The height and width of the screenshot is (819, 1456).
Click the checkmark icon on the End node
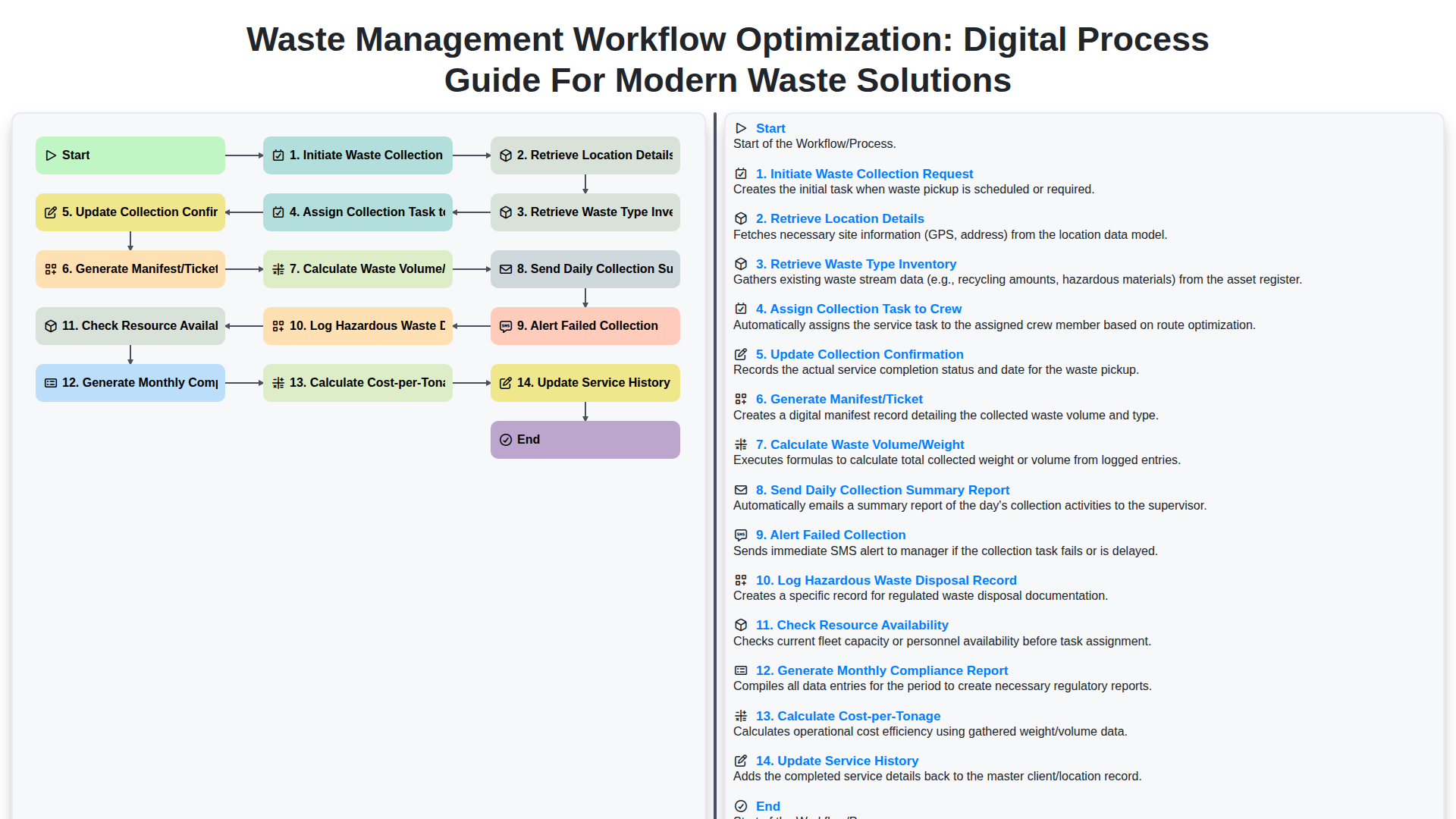click(505, 439)
